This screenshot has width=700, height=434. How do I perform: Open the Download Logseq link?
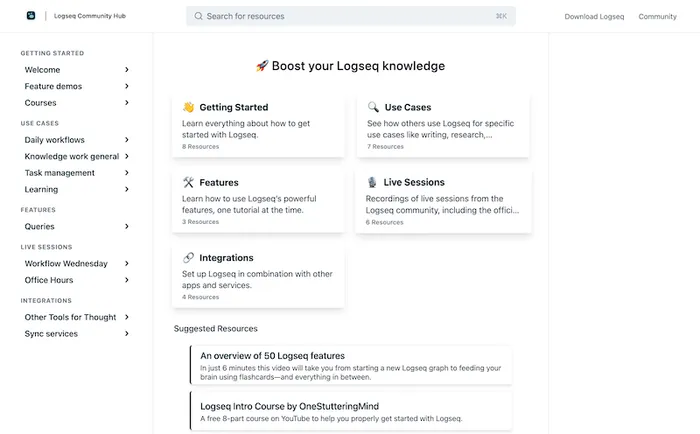[594, 17]
